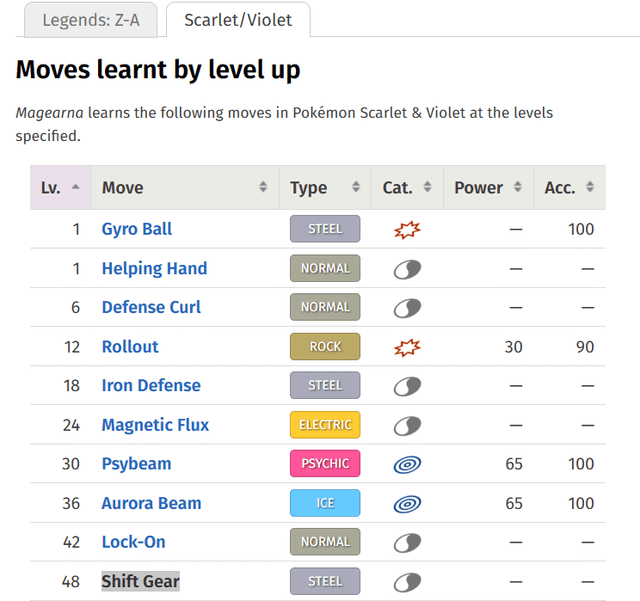This screenshot has width=640, height=601.
Task: Open the Defense Curl move link
Action: pos(151,308)
